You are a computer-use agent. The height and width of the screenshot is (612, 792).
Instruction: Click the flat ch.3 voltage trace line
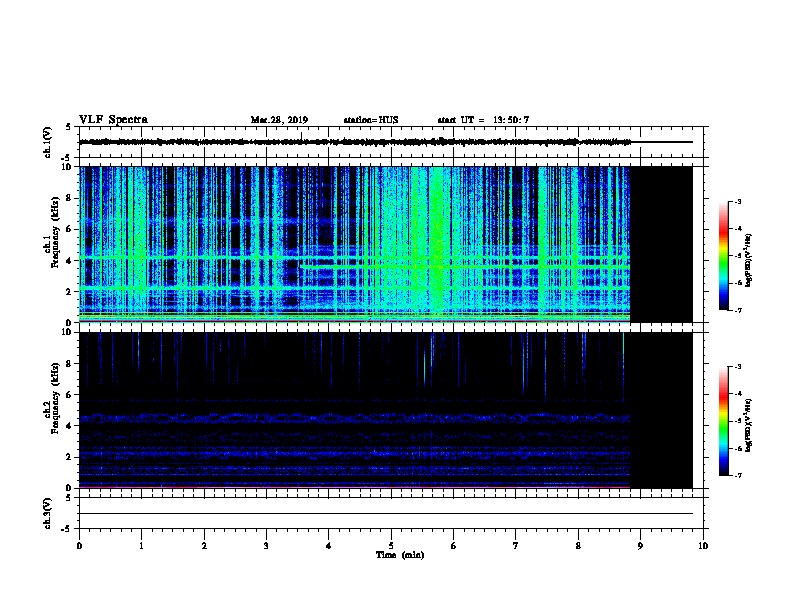click(x=386, y=514)
